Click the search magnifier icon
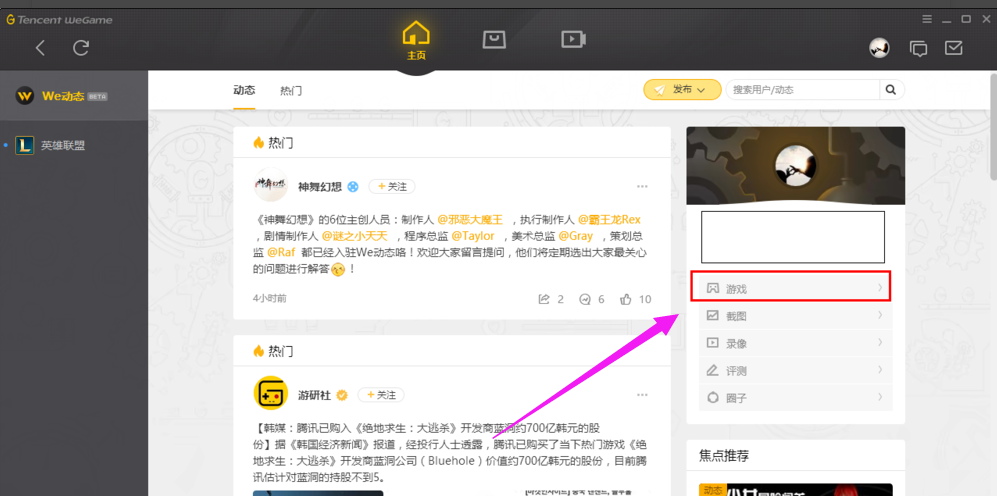Screen dimensions: 997x496 coord(890,90)
